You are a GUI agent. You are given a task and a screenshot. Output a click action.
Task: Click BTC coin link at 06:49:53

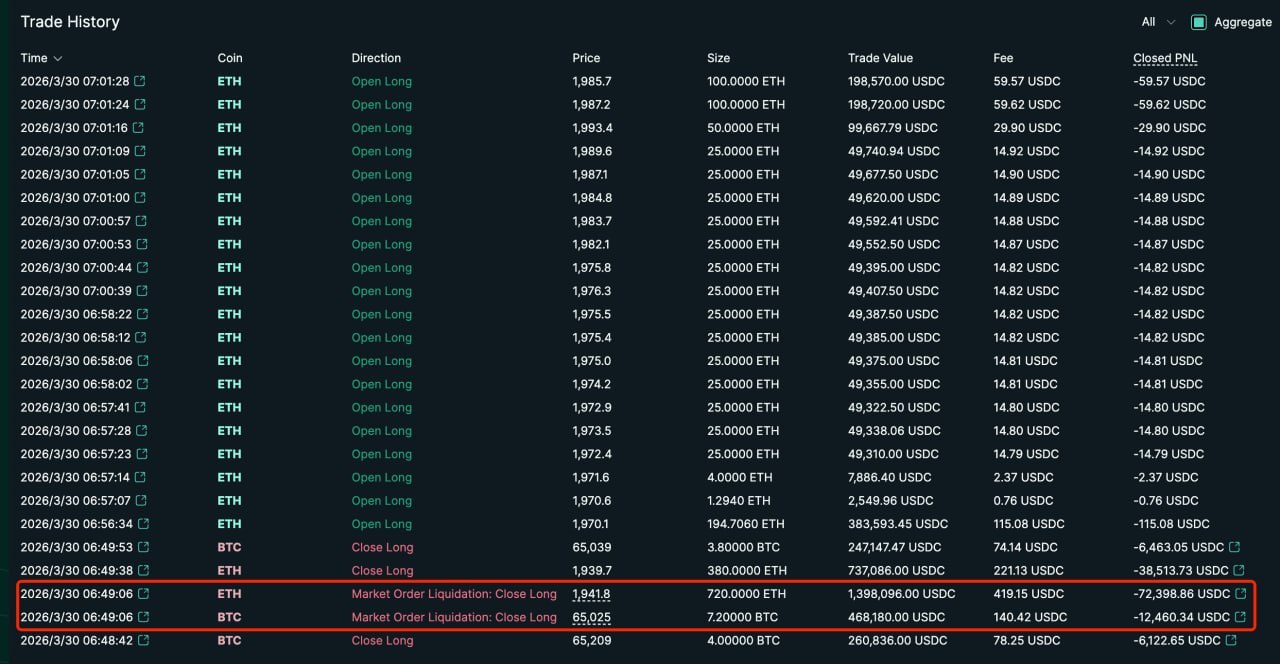click(x=229, y=547)
